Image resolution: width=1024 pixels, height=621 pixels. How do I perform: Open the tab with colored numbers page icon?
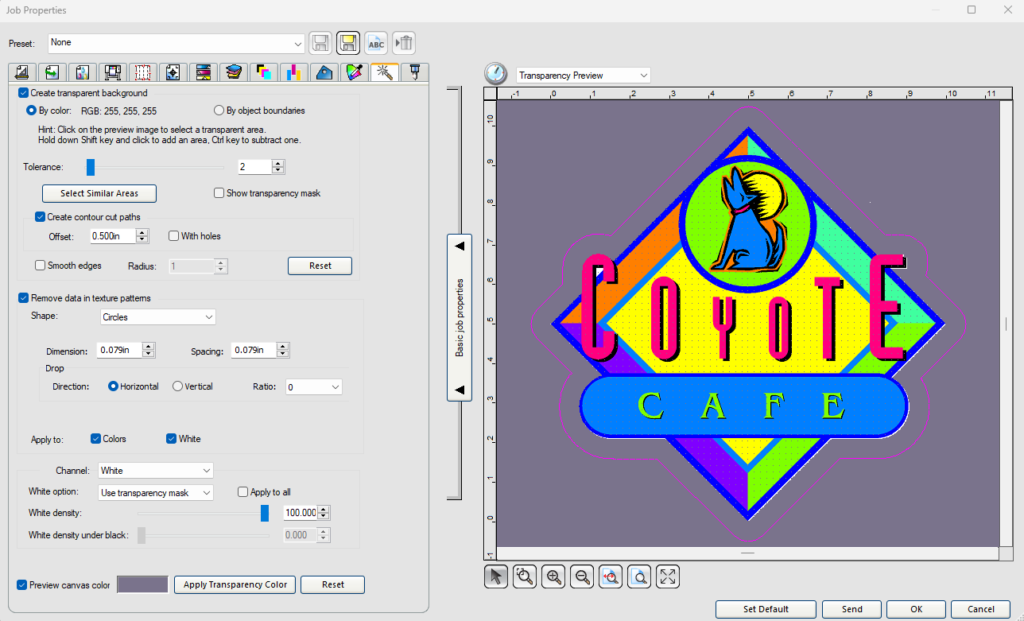(x=82, y=72)
